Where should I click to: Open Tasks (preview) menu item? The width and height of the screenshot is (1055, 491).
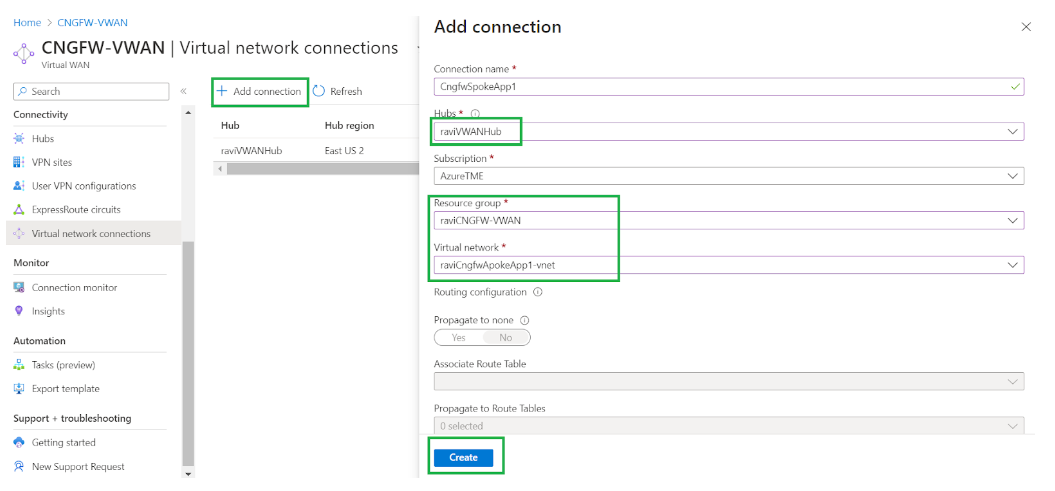click(65, 365)
